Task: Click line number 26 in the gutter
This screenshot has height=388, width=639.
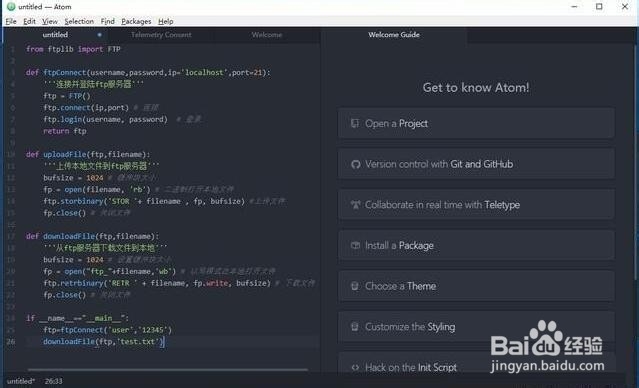Action: [11, 342]
